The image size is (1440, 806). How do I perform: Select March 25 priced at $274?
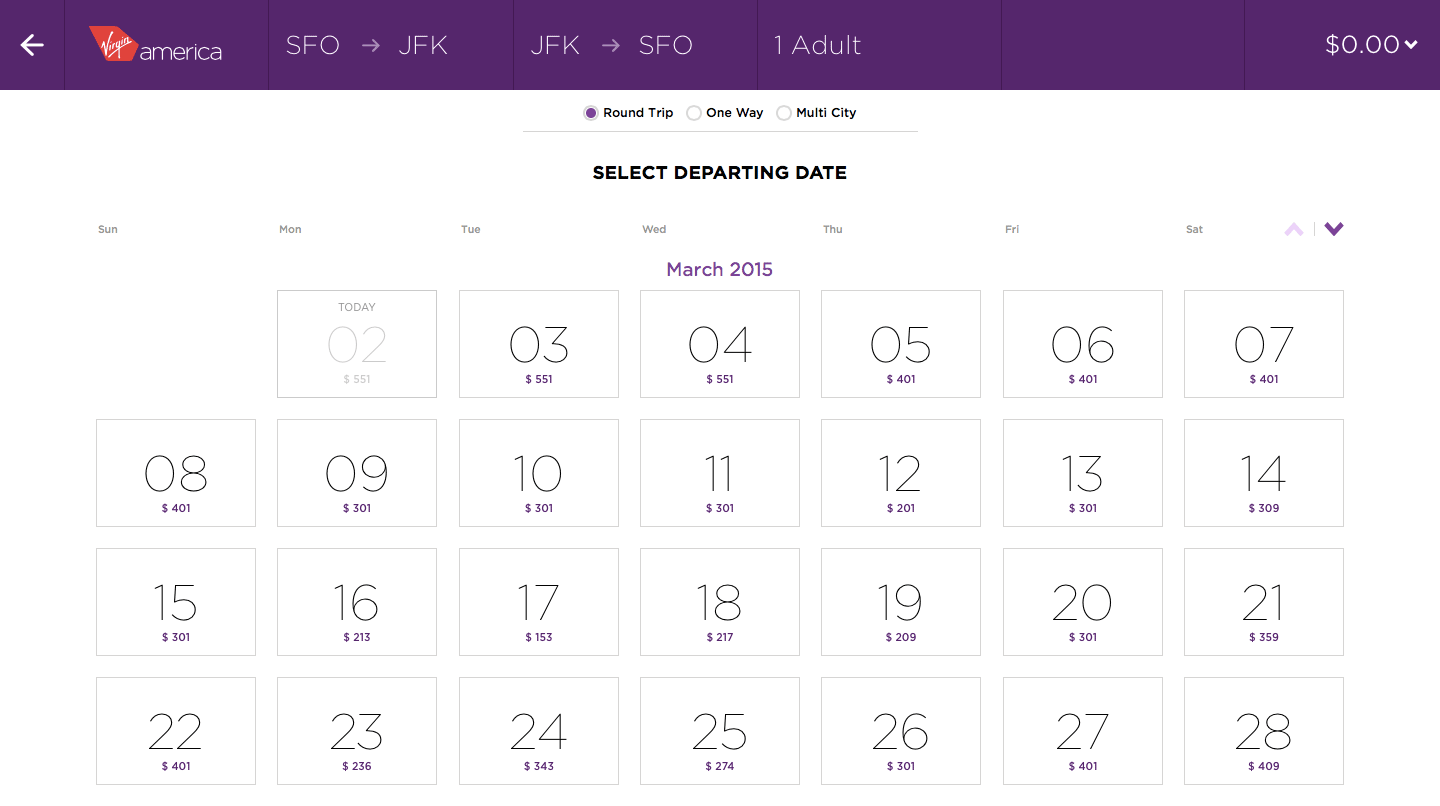tap(719, 731)
